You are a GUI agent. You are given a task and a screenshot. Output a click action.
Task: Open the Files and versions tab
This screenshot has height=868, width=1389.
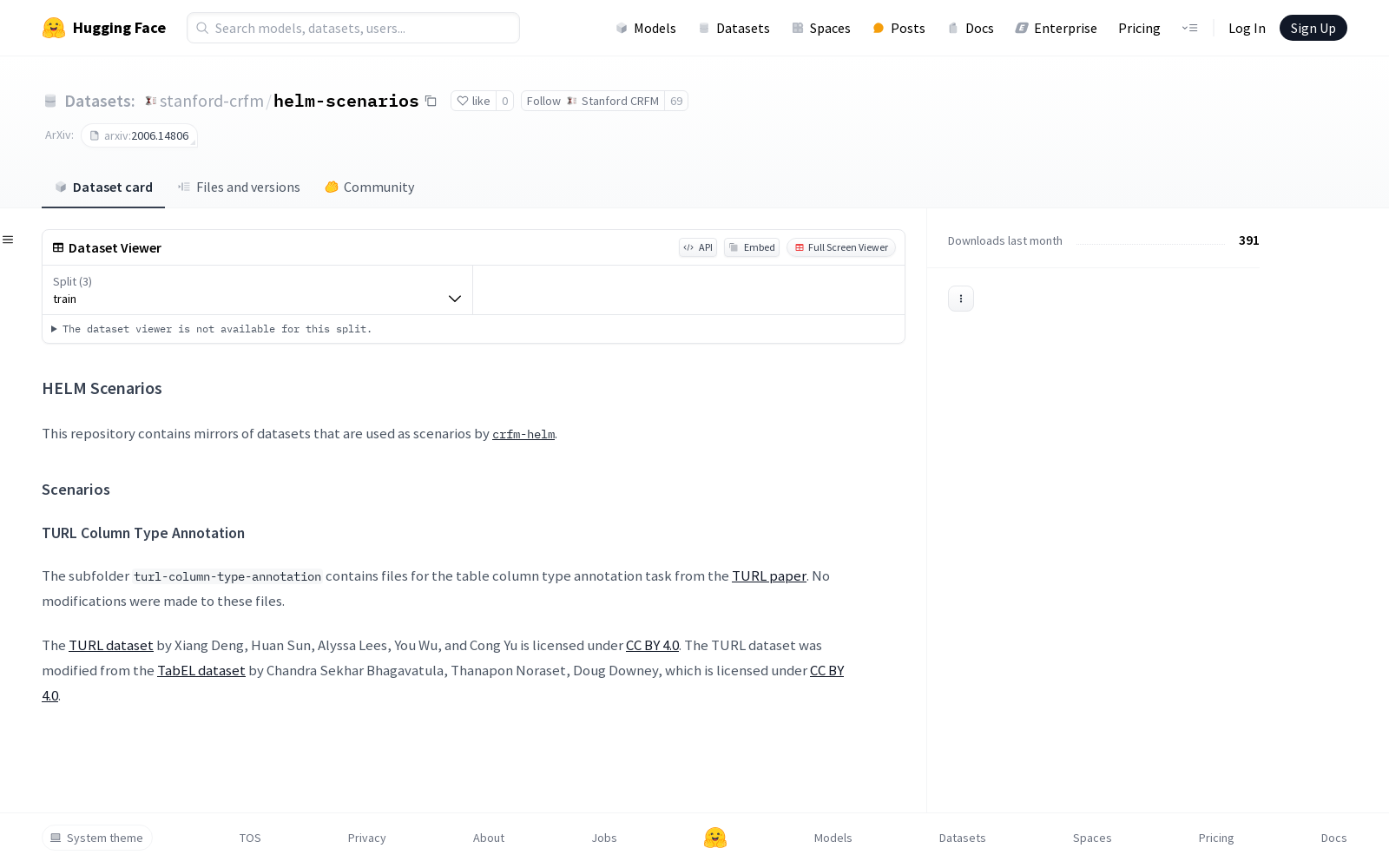(x=239, y=187)
